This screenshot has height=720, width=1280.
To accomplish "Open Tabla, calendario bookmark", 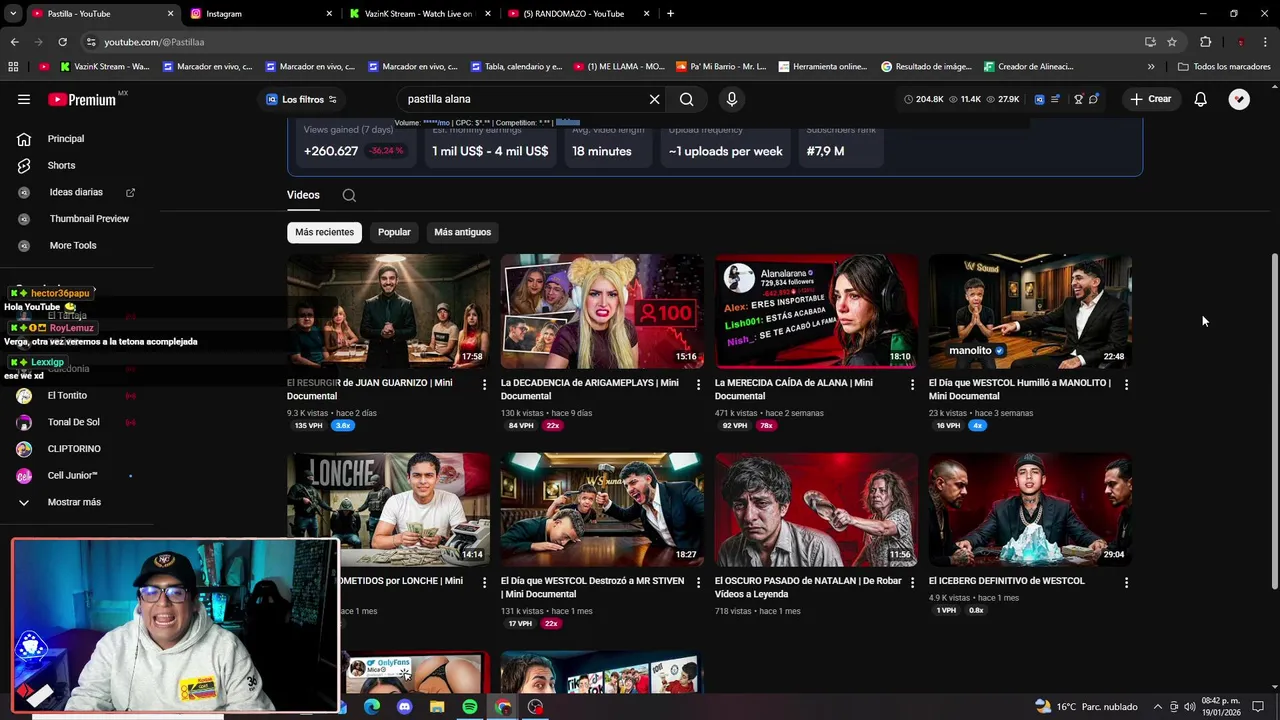I will click(515, 67).
